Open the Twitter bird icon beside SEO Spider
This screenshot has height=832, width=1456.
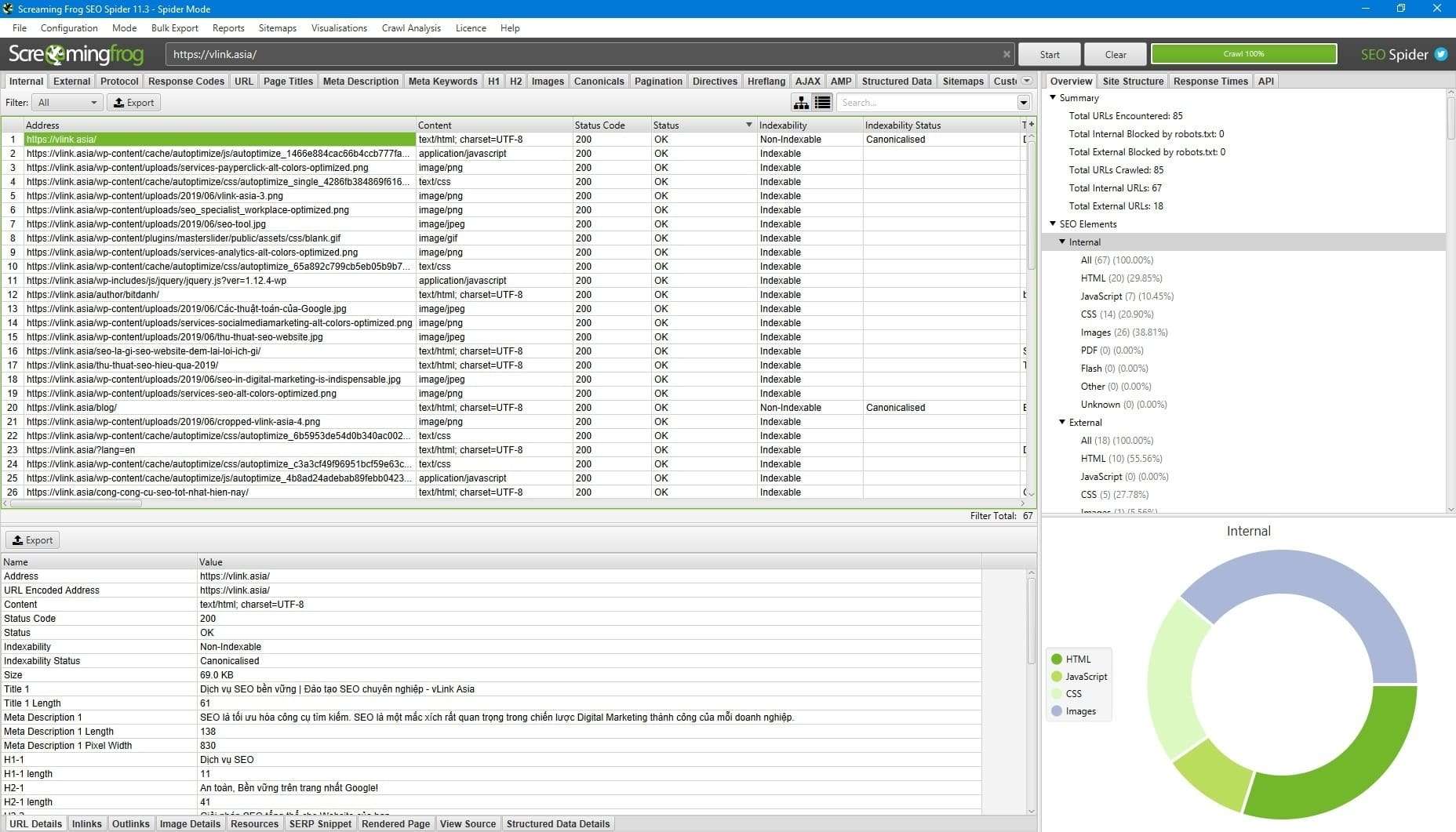pyautogui.click(x=1441, y=54)
